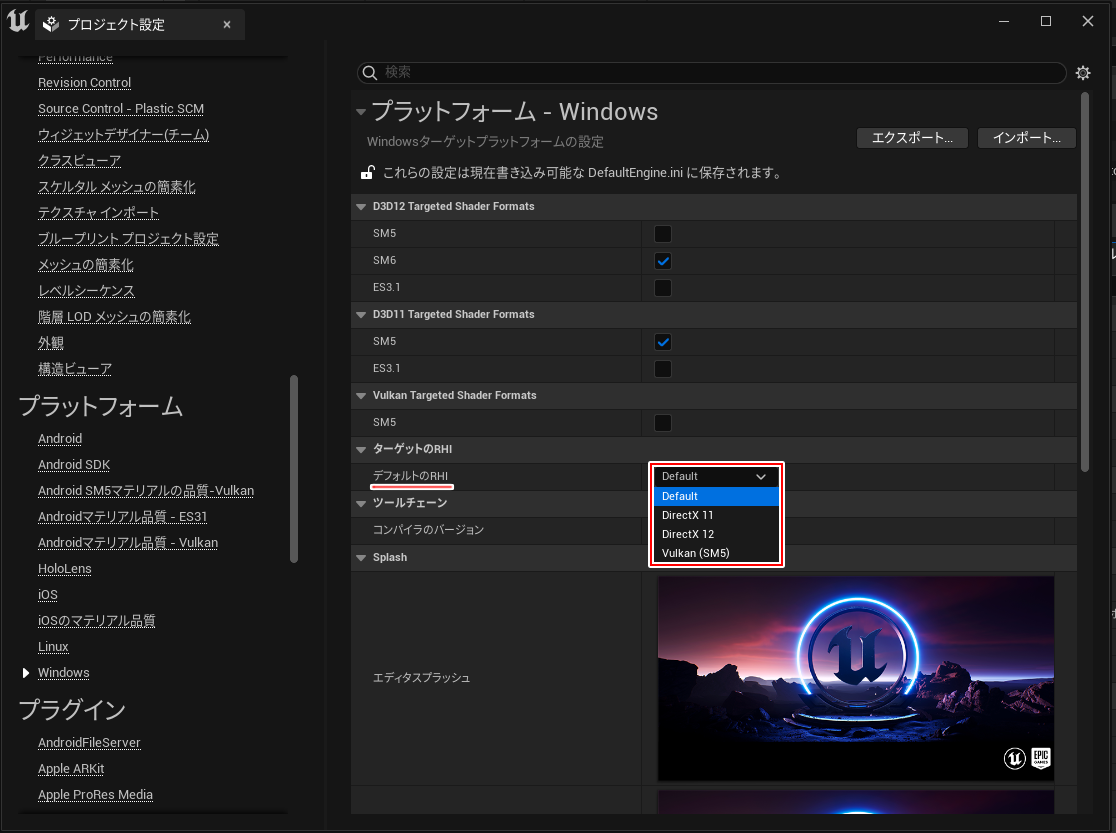Click the エクスポート button

(x=912, y=138)
